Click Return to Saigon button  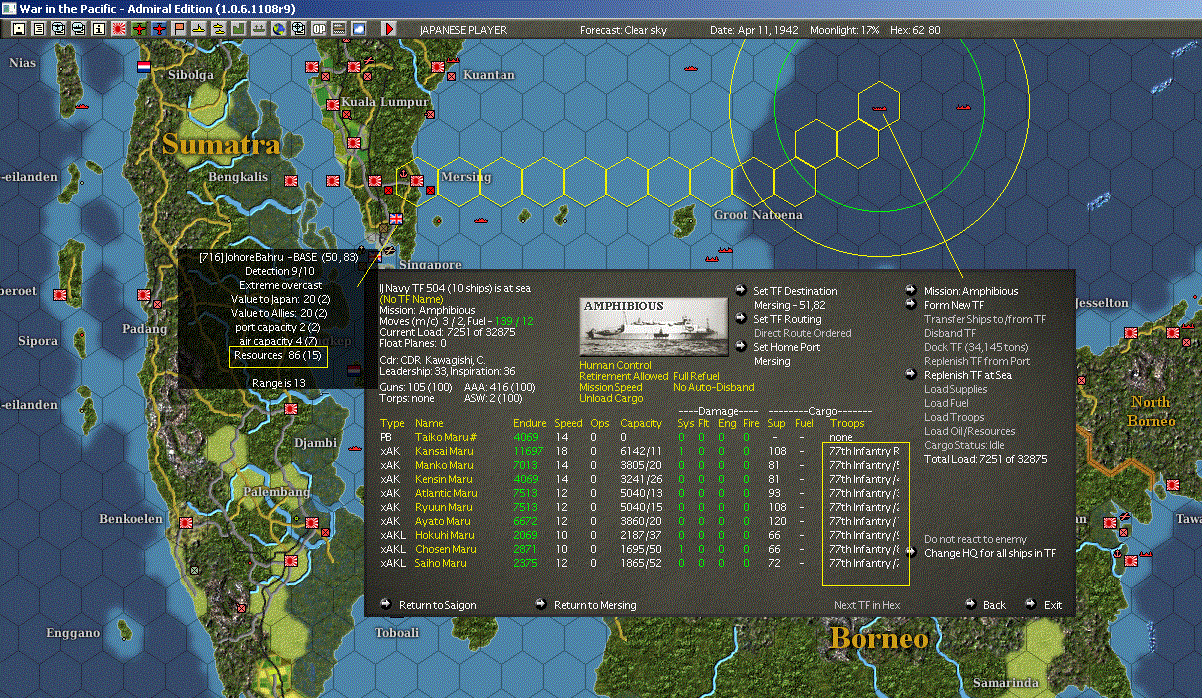click(x=437, y=605)
